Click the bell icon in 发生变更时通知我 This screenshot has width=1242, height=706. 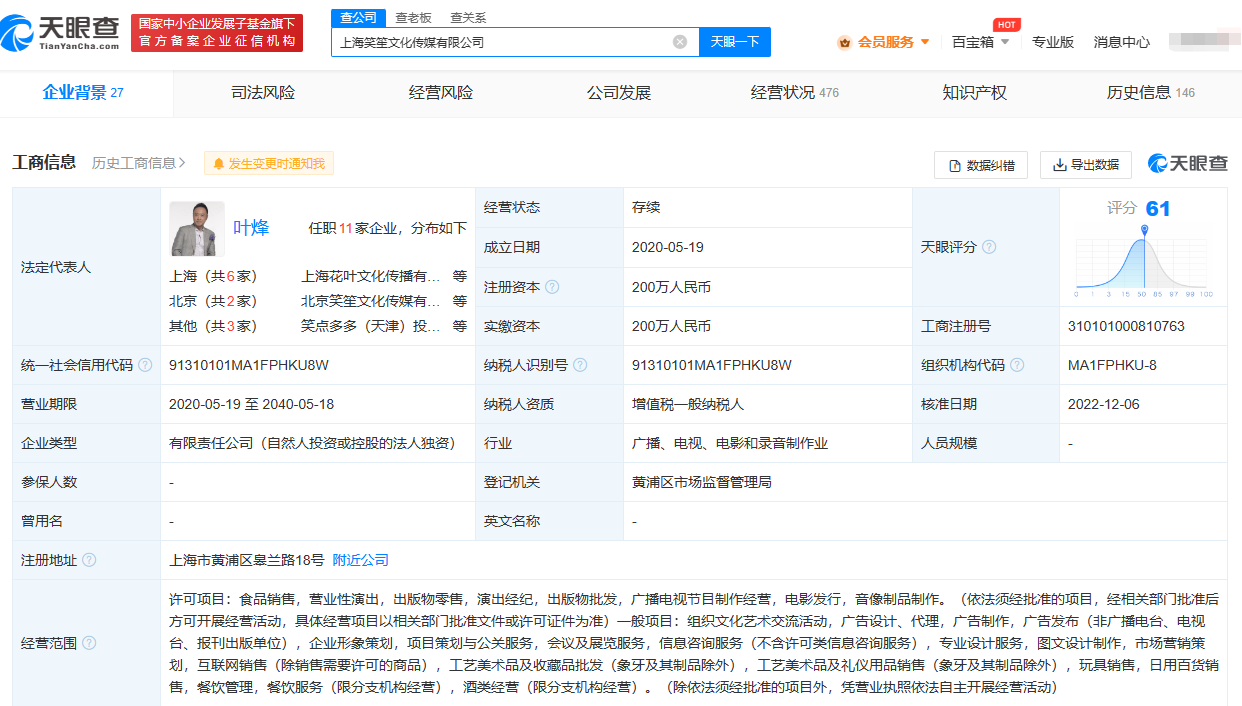coord(219,164)
